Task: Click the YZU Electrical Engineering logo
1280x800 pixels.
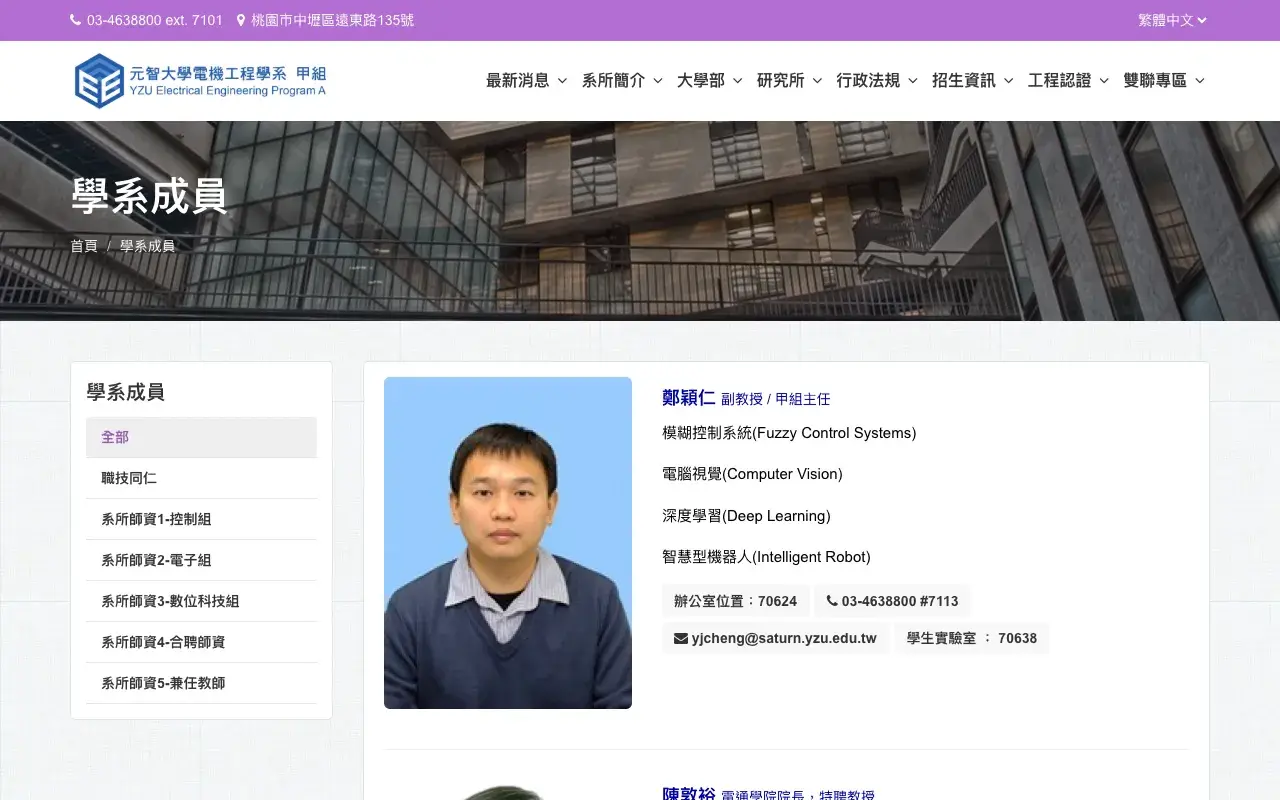Action: (x=200, y=81)
